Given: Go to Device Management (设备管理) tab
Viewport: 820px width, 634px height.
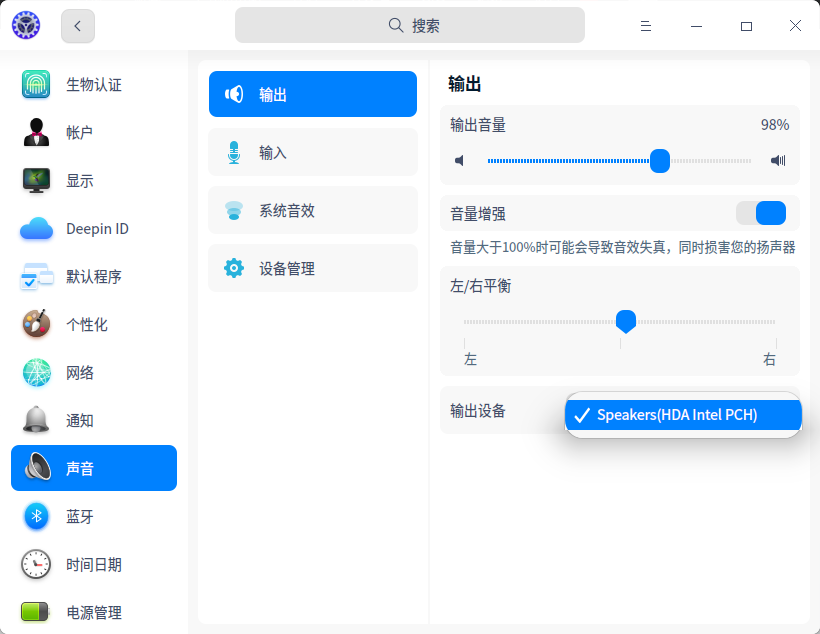Looking at the screenshot, I should 313,269.
